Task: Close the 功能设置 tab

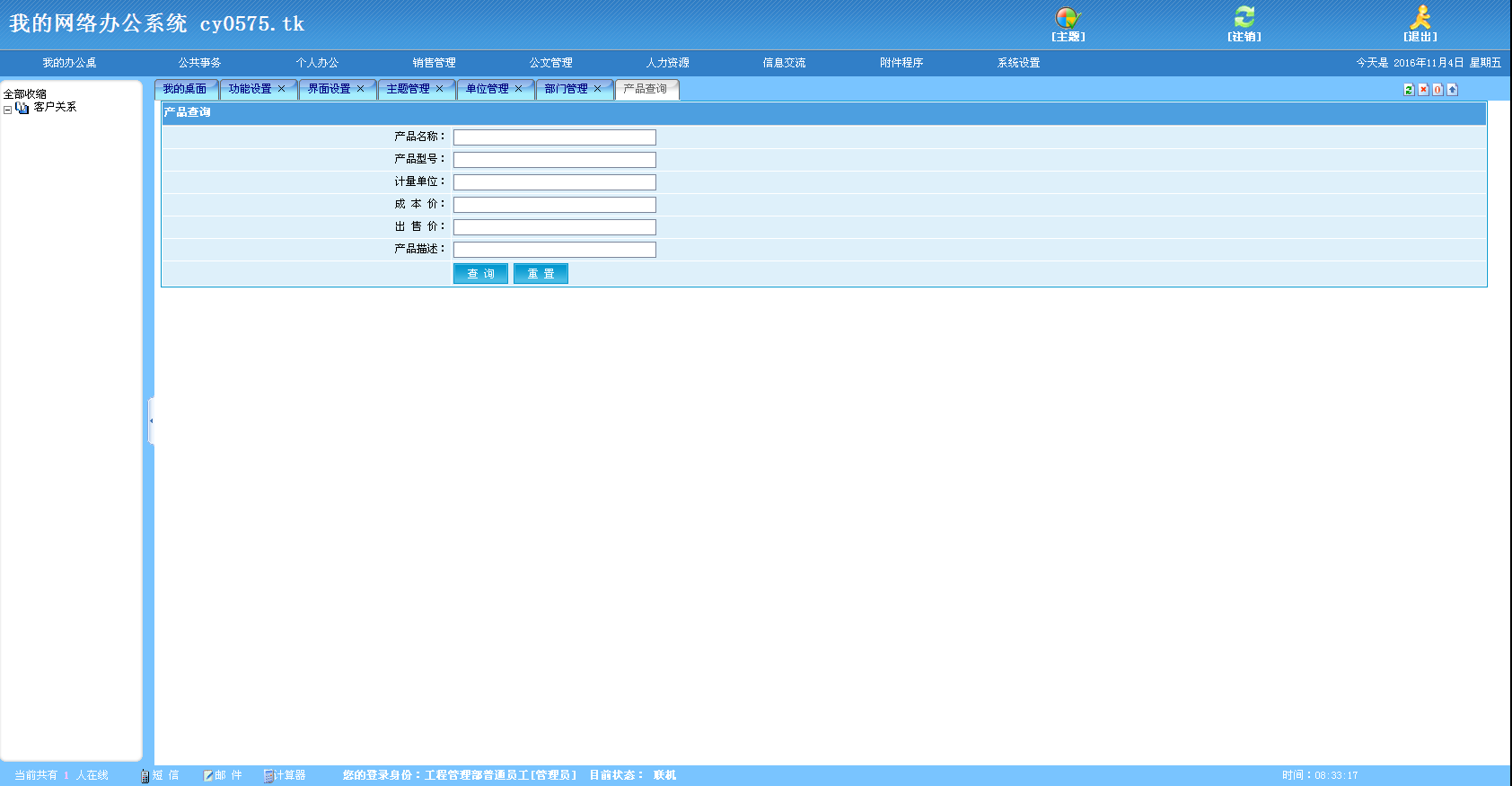Action: 281,89
